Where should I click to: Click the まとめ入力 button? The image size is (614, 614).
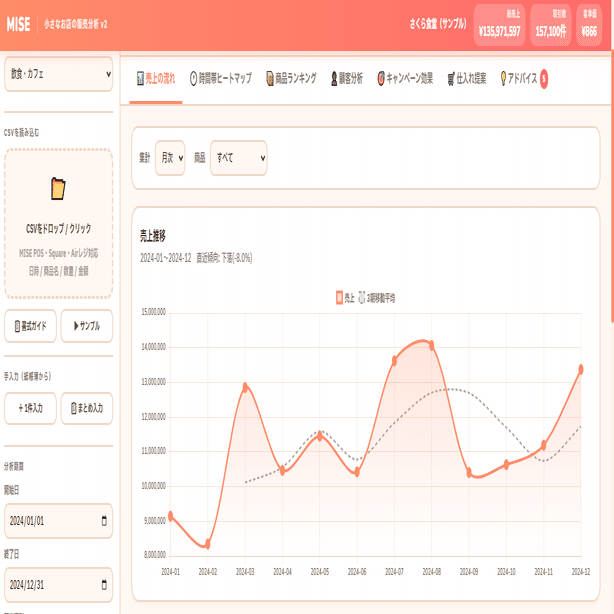coord(87,408)
